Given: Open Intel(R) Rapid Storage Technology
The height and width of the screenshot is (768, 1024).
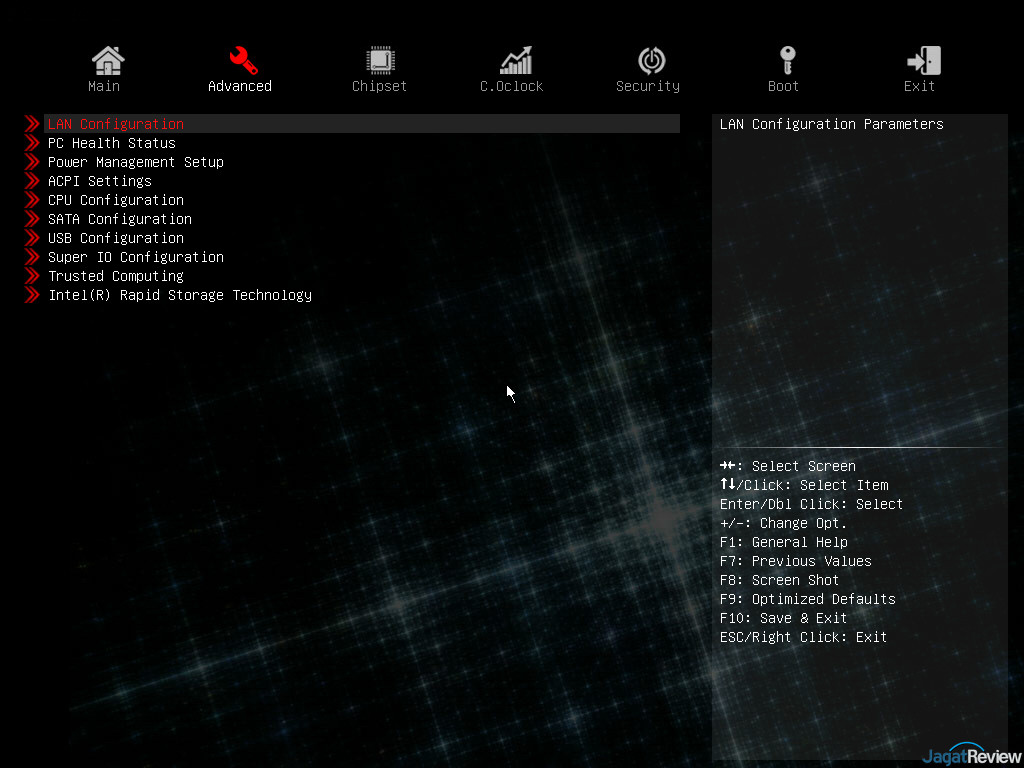Looking at the screenshot, I should (180, 295).
